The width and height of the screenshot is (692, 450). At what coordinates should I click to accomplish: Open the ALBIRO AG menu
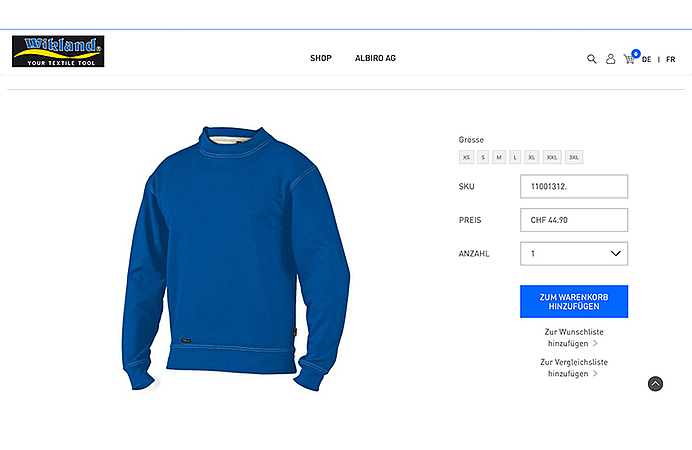point(375,58)
